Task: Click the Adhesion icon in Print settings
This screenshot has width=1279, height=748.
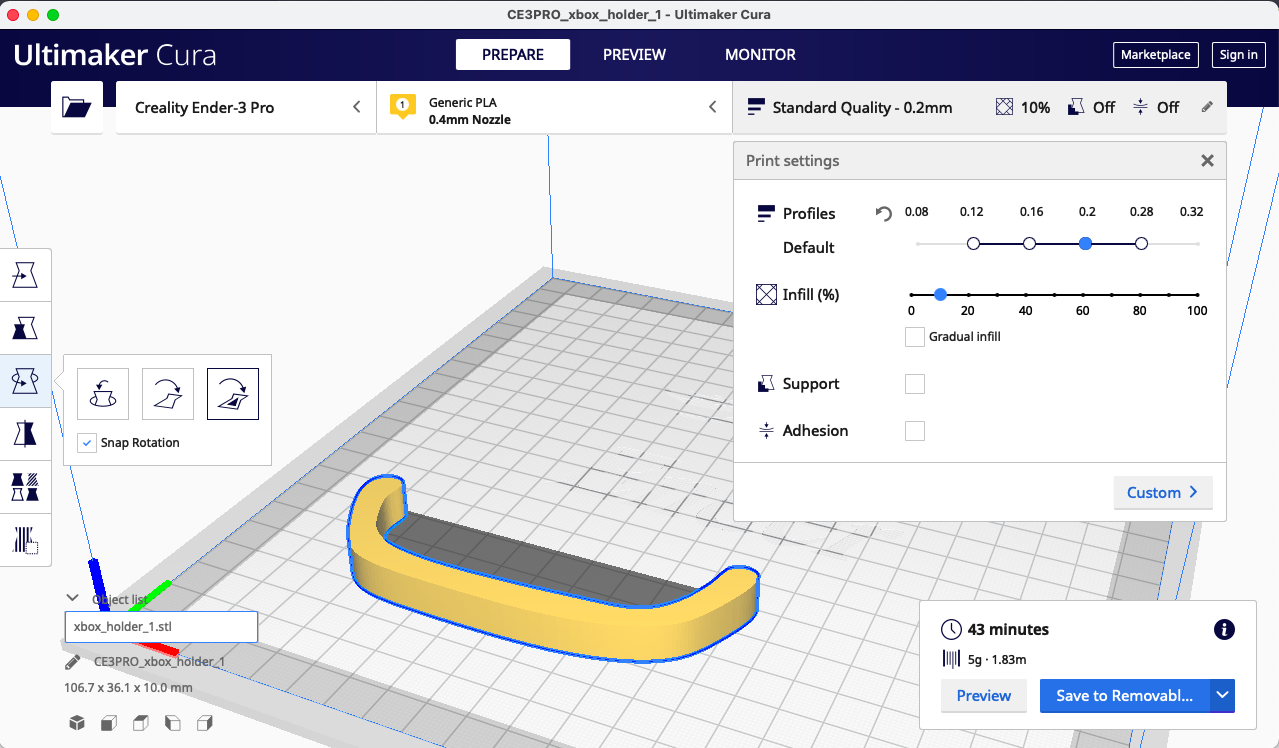Action: [x=766, y=430]
